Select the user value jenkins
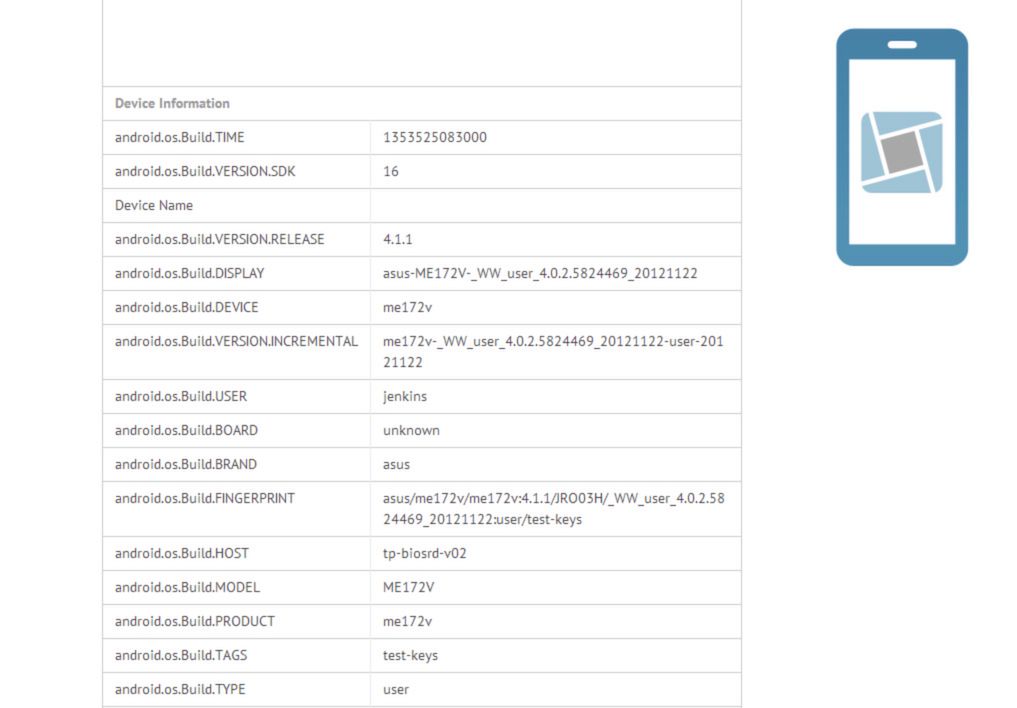The image size is (1017, 708). [x=405, y=397]
